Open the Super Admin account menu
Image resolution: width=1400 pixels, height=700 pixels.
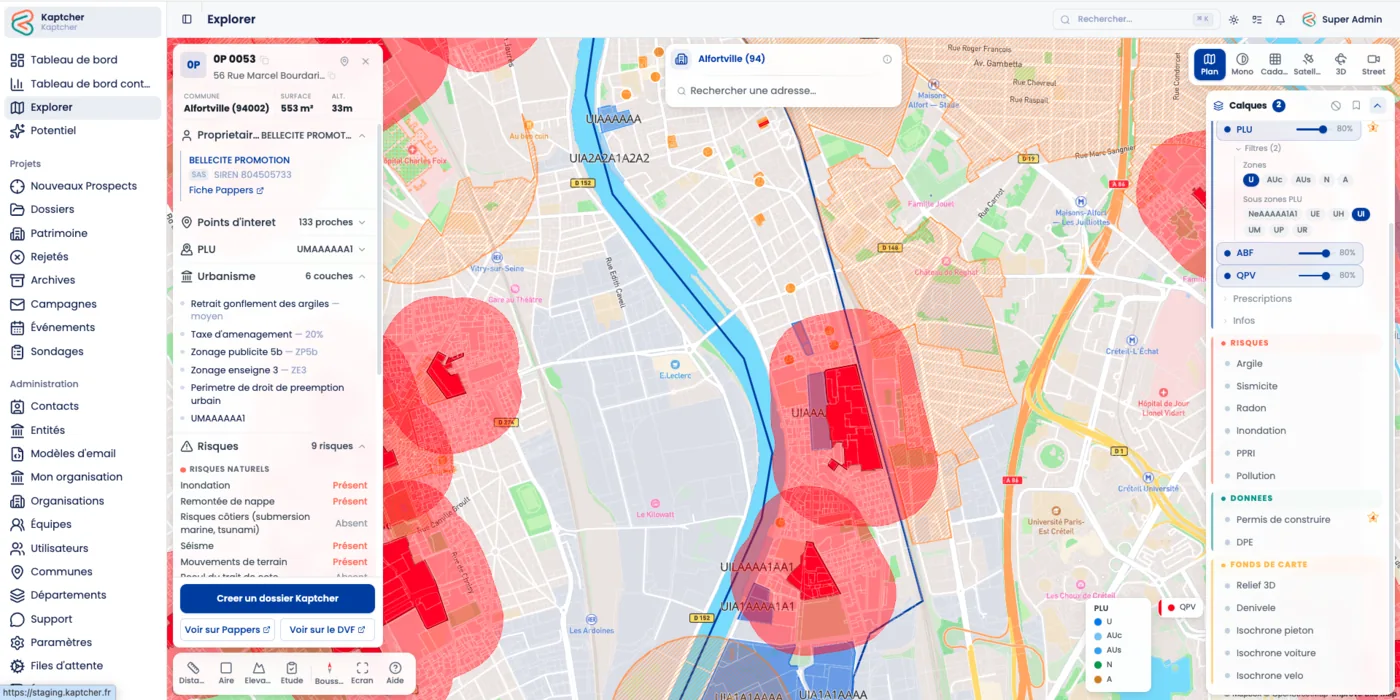tap(1342, 19)
